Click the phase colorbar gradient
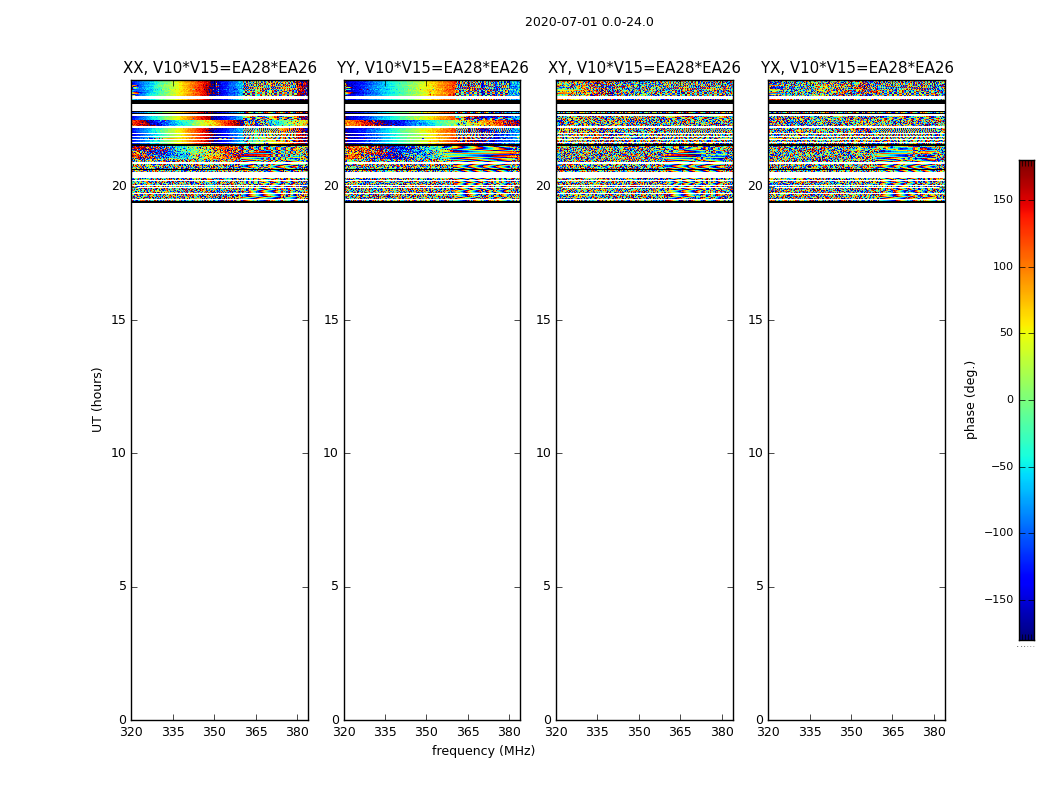Screen dimensions: 1050x800 coord(1027,400)
